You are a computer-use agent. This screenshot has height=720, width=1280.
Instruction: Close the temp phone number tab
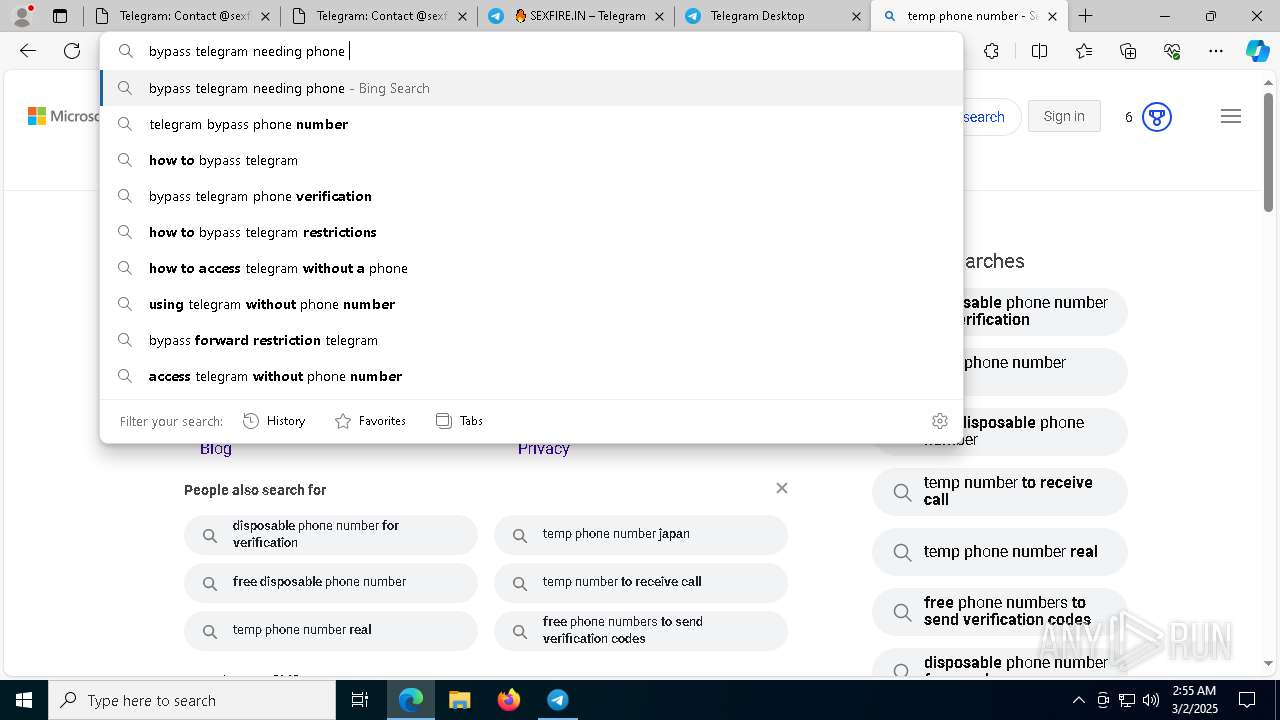(x=1052, y=16)
